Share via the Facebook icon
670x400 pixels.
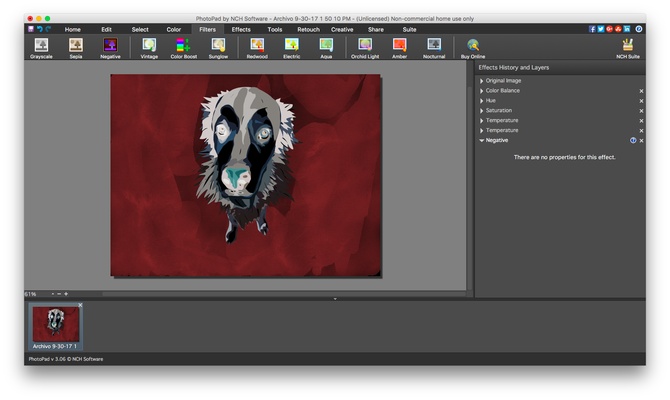(x=592, y=29)
